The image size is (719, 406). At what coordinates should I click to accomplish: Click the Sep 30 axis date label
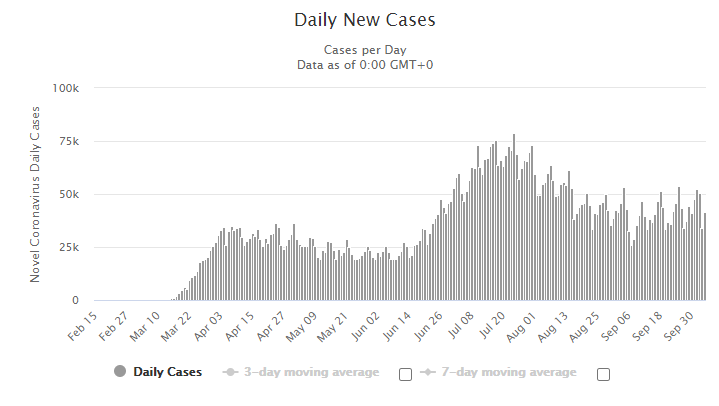pyautogui.click(x=678, y=326)
